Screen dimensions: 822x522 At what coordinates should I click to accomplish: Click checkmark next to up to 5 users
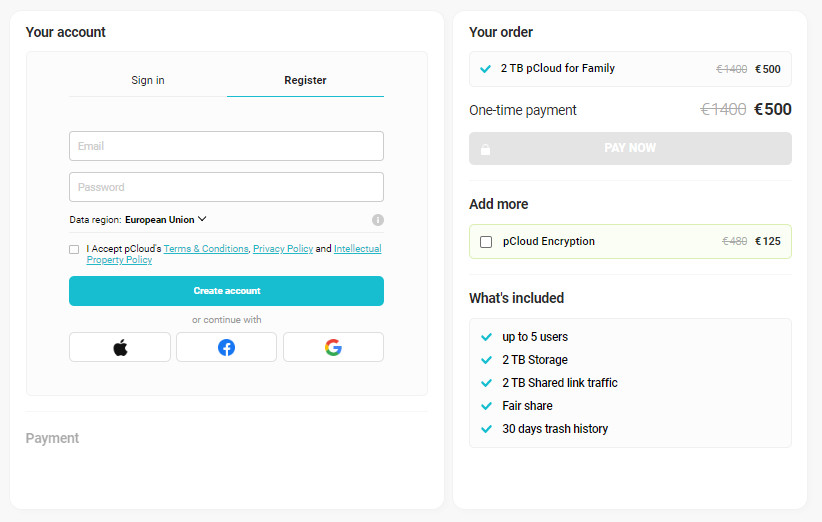[486, 337]
